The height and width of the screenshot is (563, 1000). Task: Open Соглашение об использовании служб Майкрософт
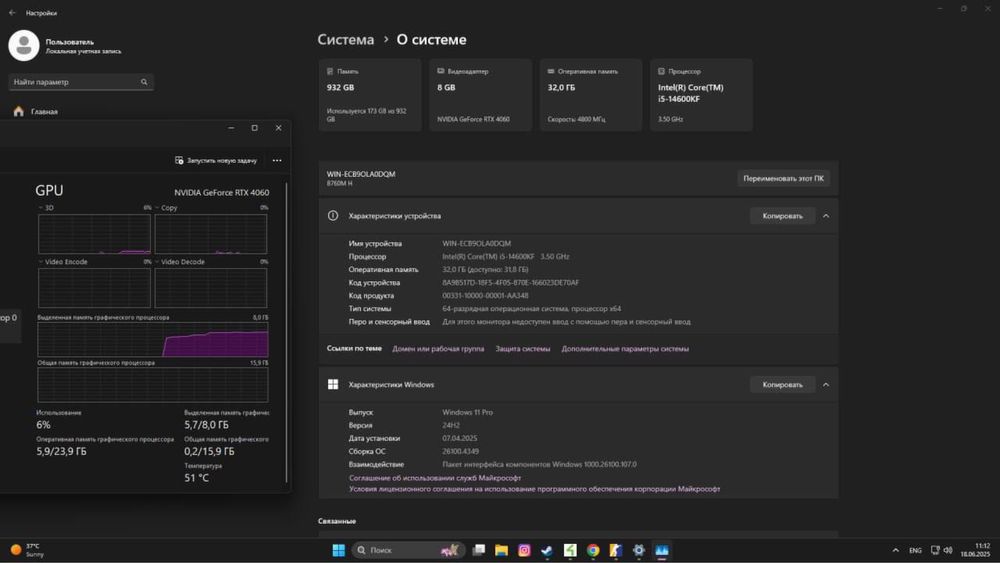coord(435,478)
